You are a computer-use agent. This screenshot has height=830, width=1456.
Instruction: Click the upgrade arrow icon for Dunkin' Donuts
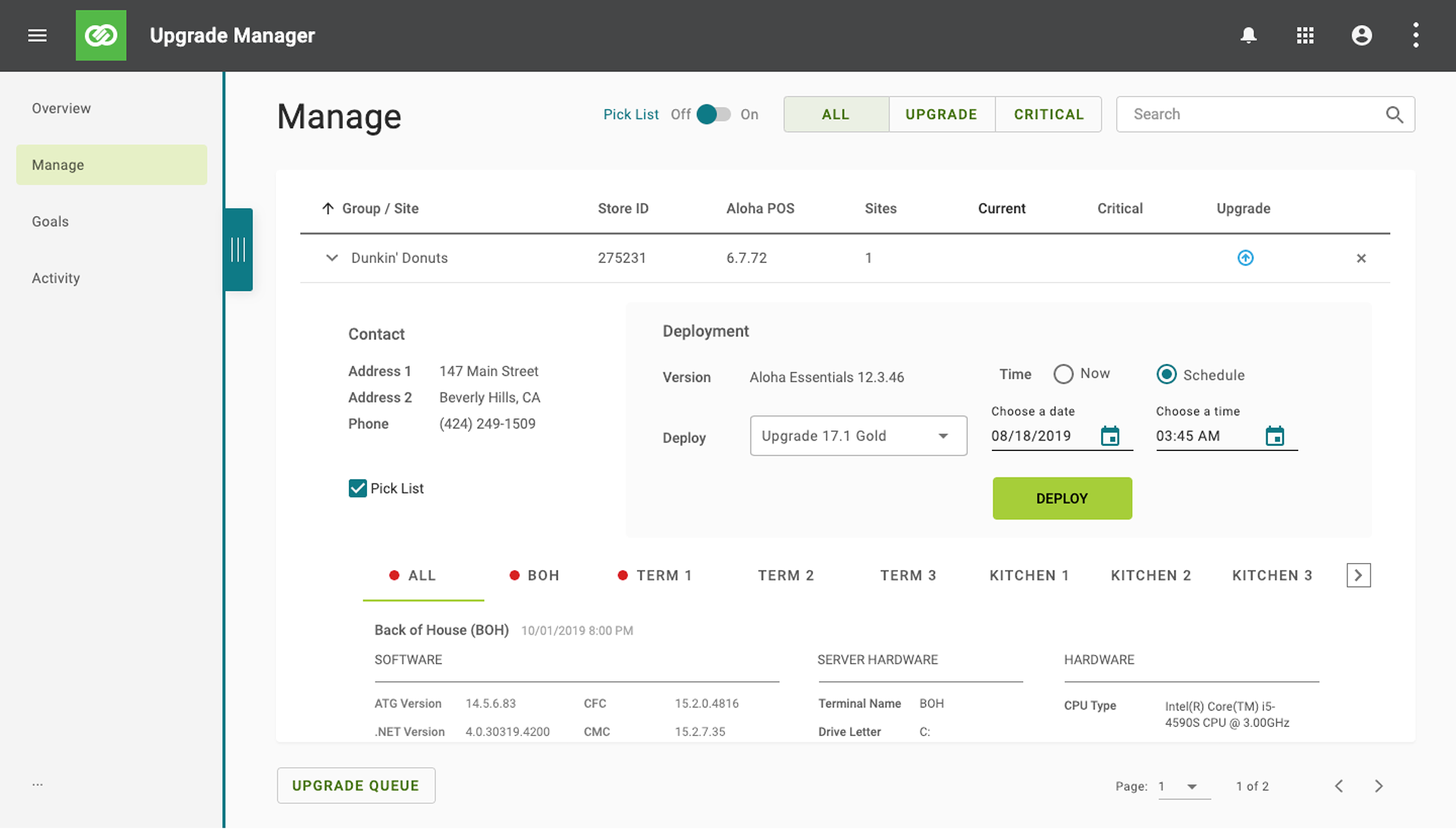click(1245, 258)
